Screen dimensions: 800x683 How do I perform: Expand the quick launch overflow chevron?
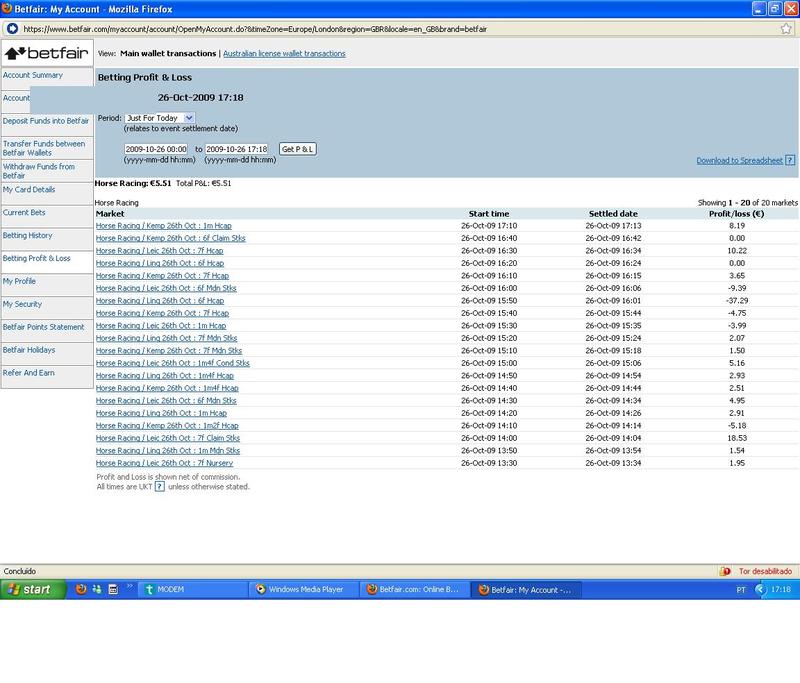(130, 586)
